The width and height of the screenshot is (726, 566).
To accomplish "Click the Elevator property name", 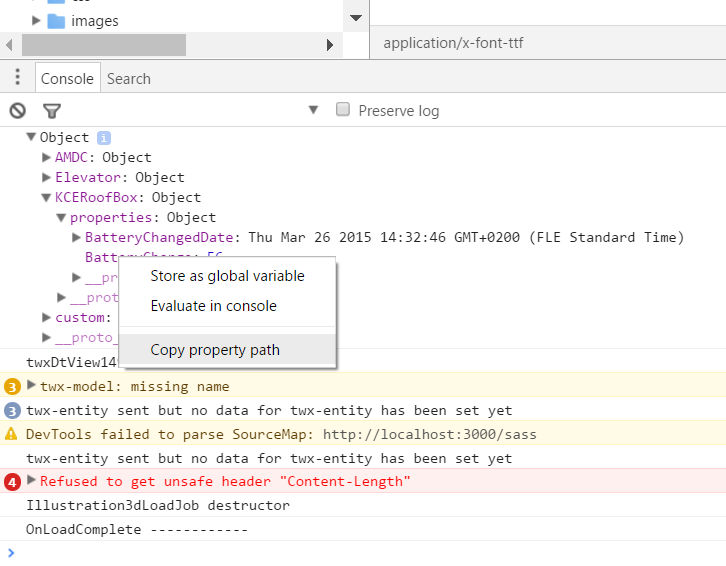I will (88, 177).
